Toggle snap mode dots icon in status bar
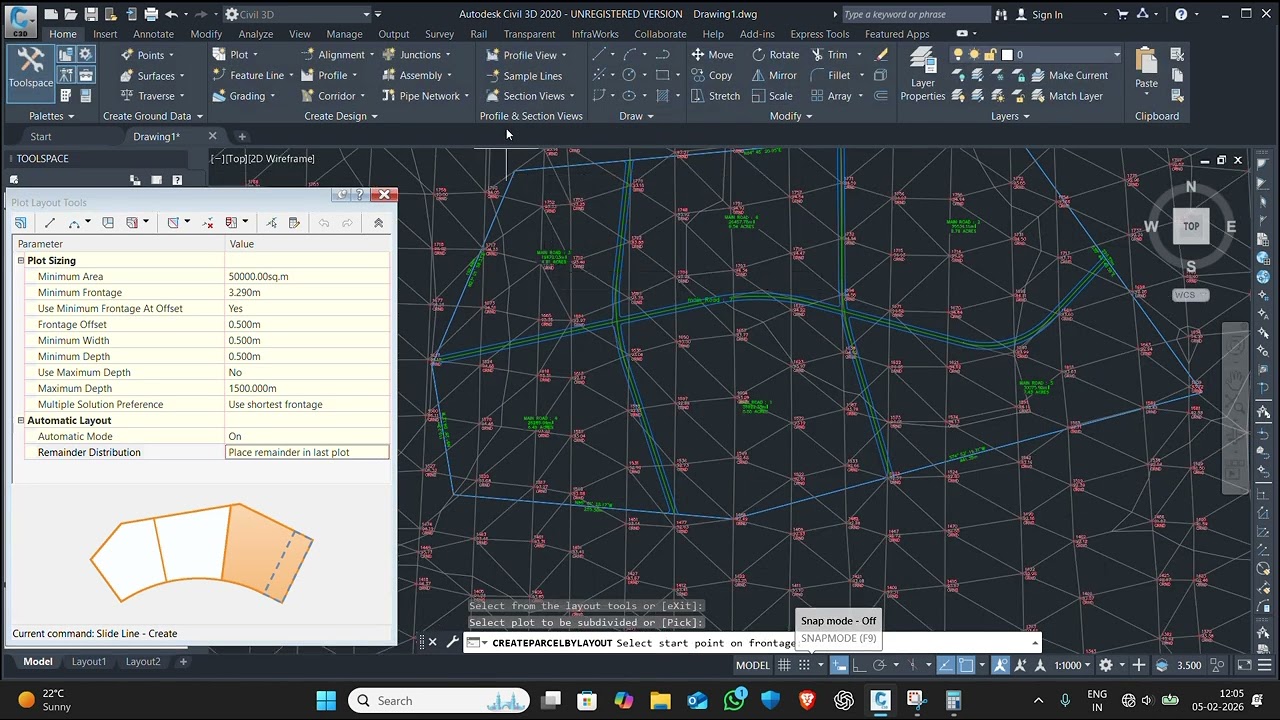 [x=804, y=665]
